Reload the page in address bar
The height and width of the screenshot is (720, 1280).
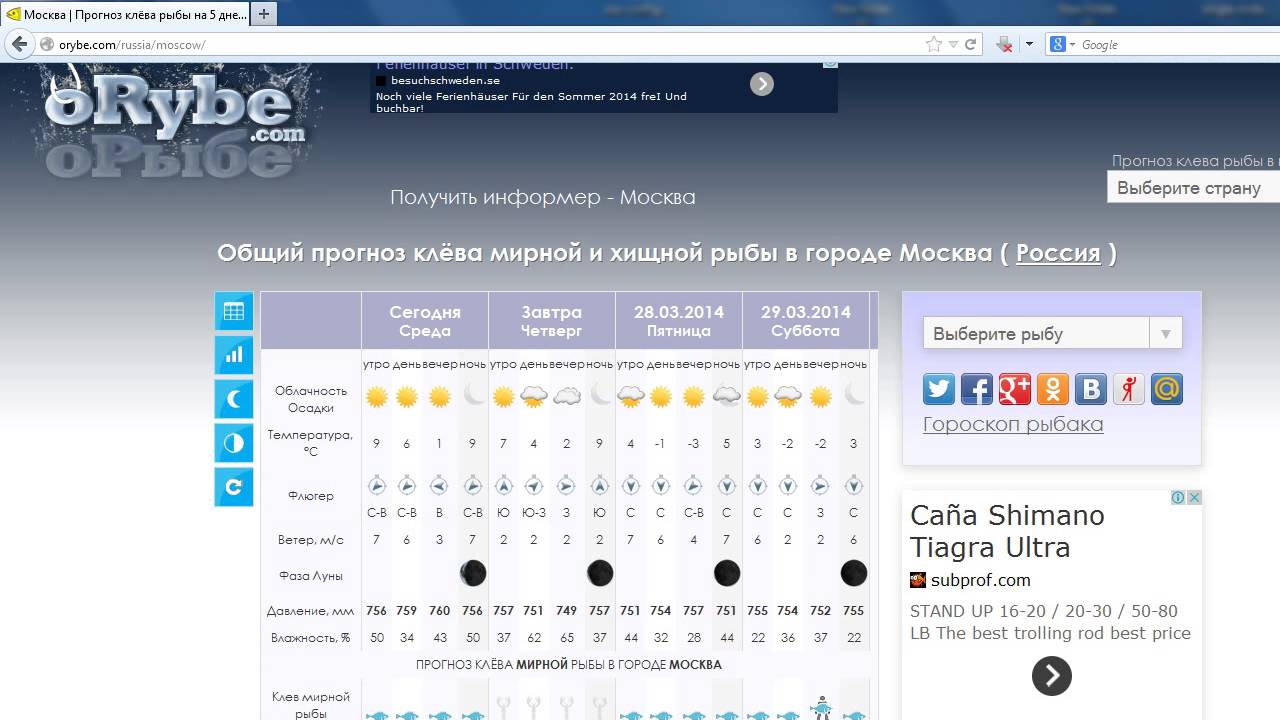pyautogui.click(x=970, y=44)
